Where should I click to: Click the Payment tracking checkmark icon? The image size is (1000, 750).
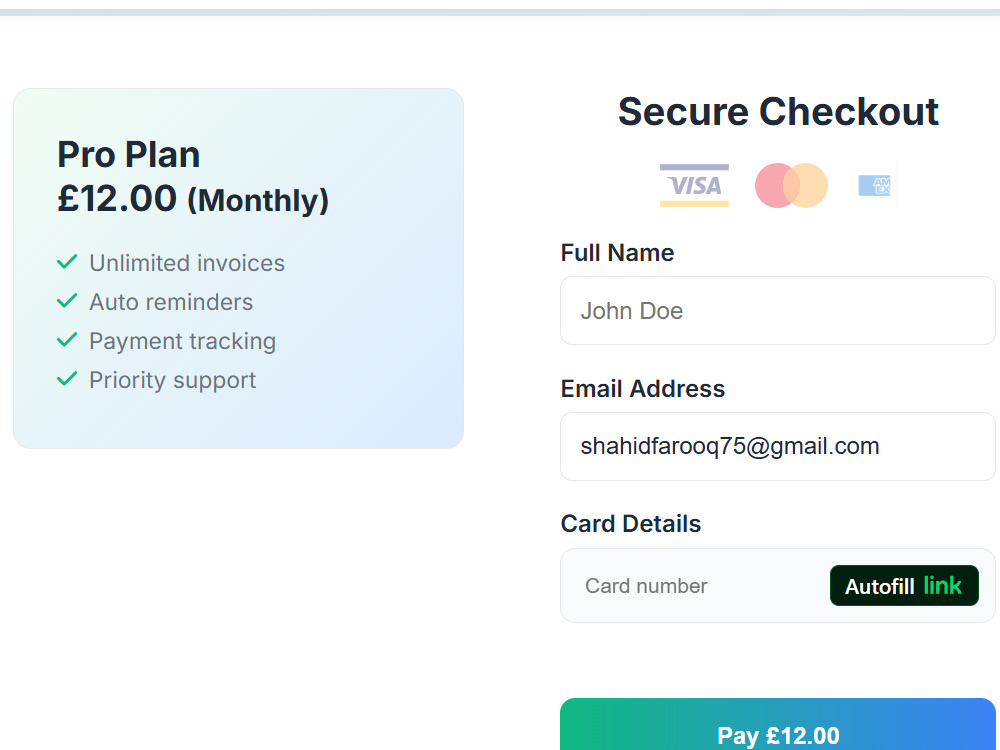pyautogui.click(x=67, y=340)
